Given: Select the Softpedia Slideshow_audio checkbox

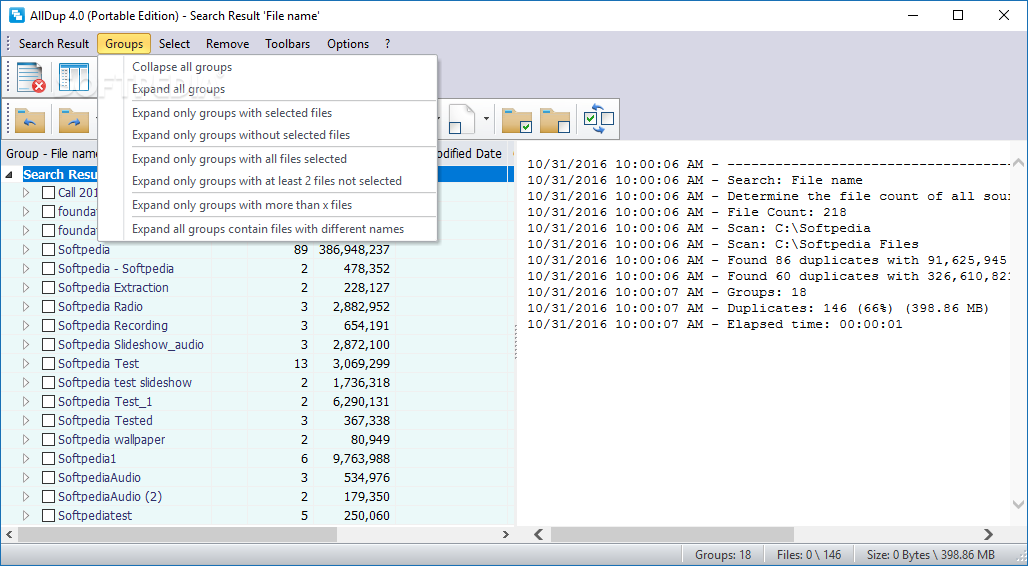Looking at the screenshot, I should tap(48, 345).
